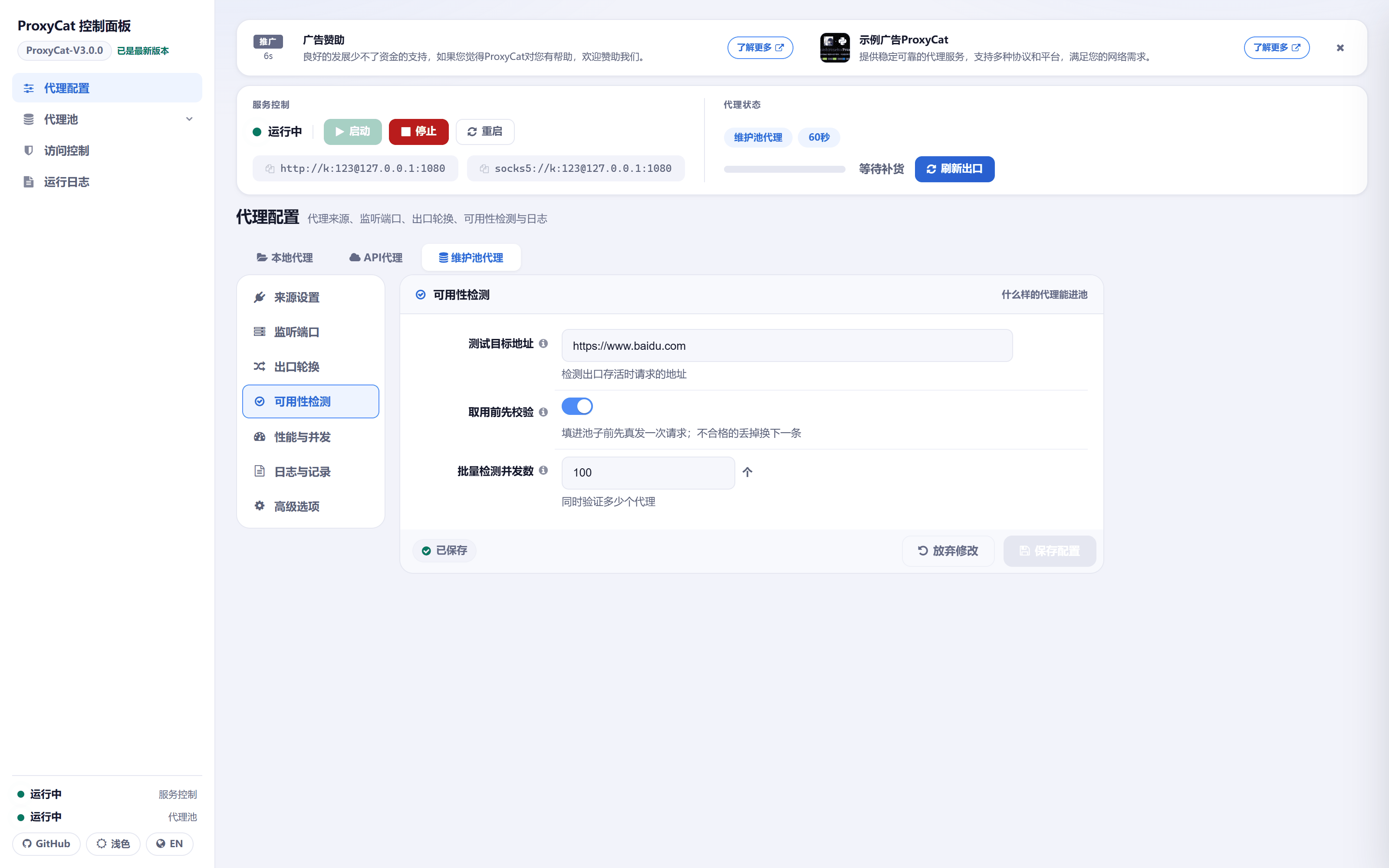Click the 测试目标地址 URL input field
The width and height of the screenshot is (1389, 868).
tap(787, 345)
